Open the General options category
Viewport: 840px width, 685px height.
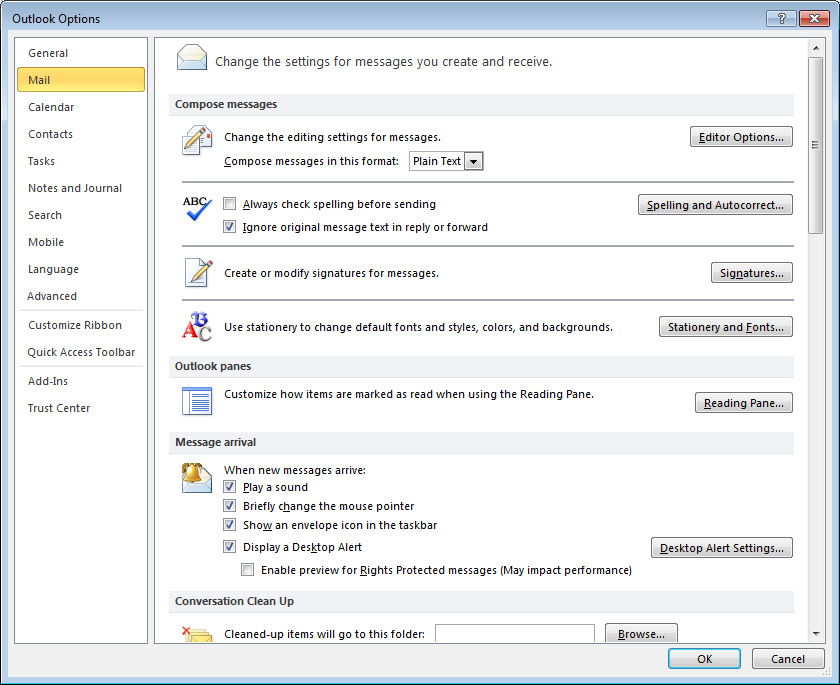[81, 53]
